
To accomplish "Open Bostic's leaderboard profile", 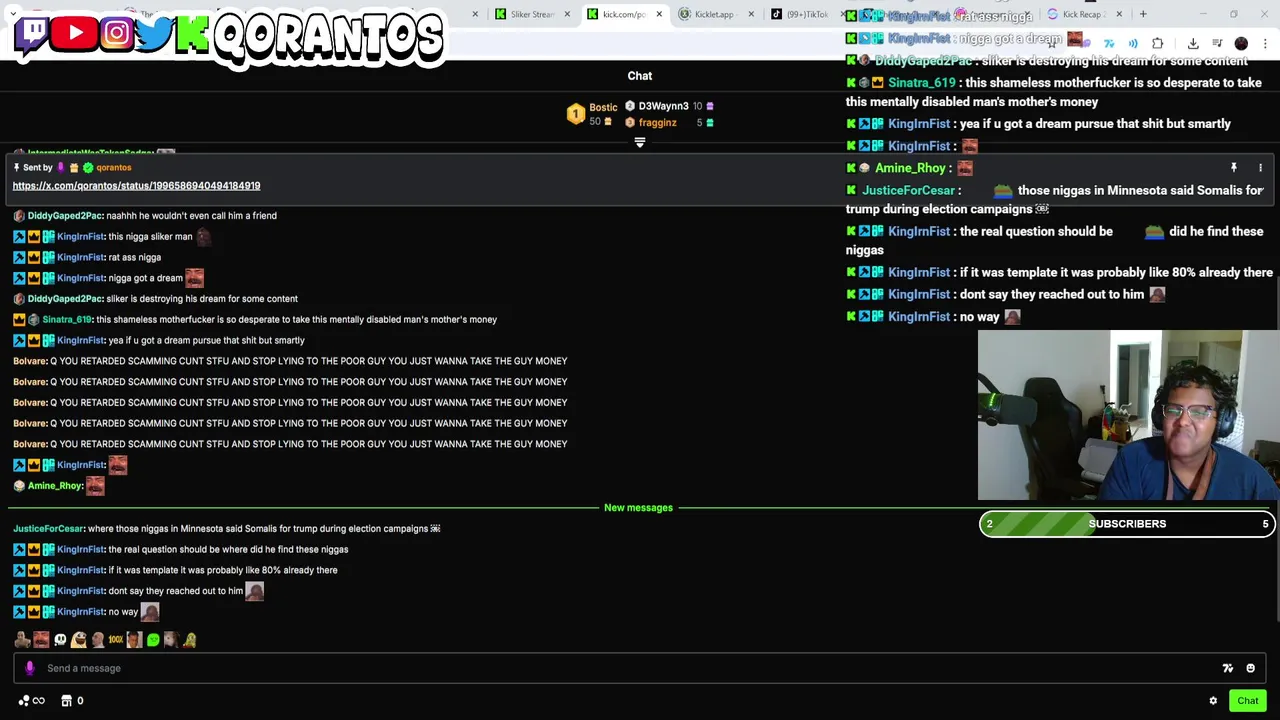I will pyautogui.click(x=603, y=107).
